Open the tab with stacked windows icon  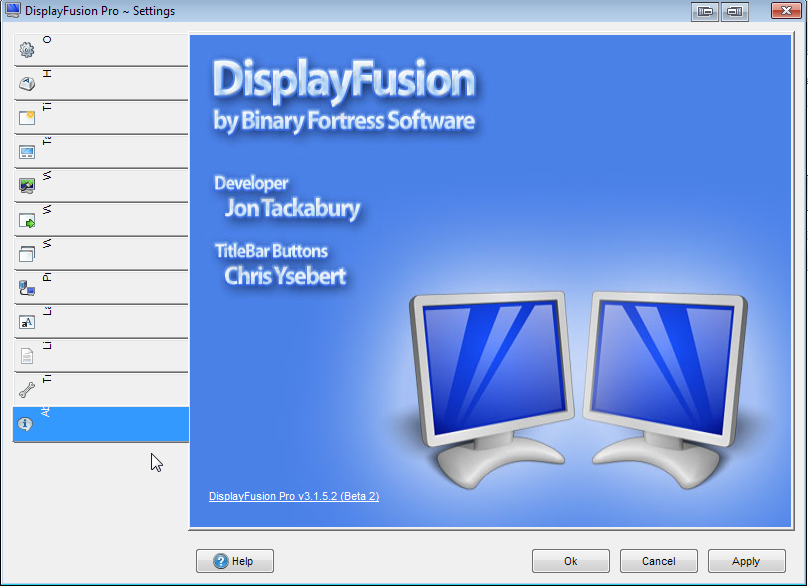point(100,254)
